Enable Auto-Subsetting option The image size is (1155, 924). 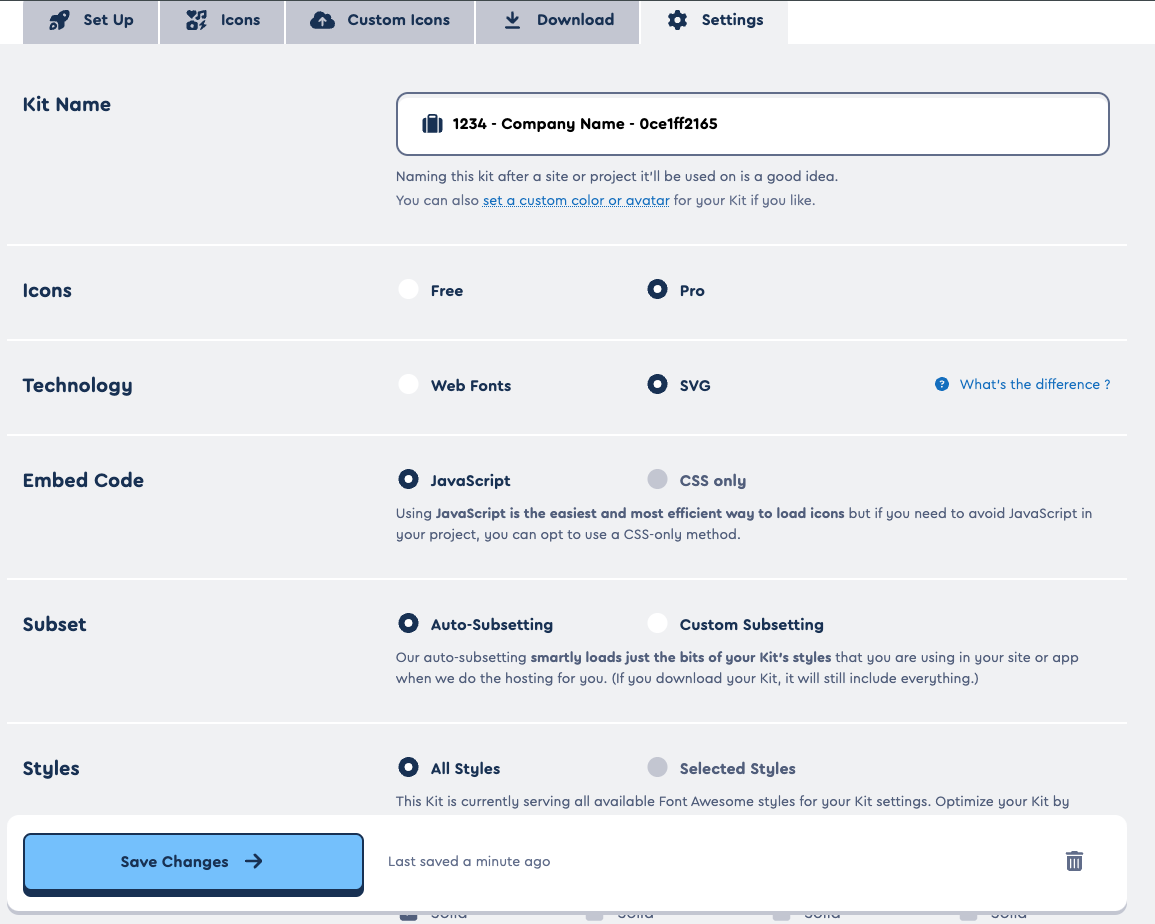[x=408, y=623]
